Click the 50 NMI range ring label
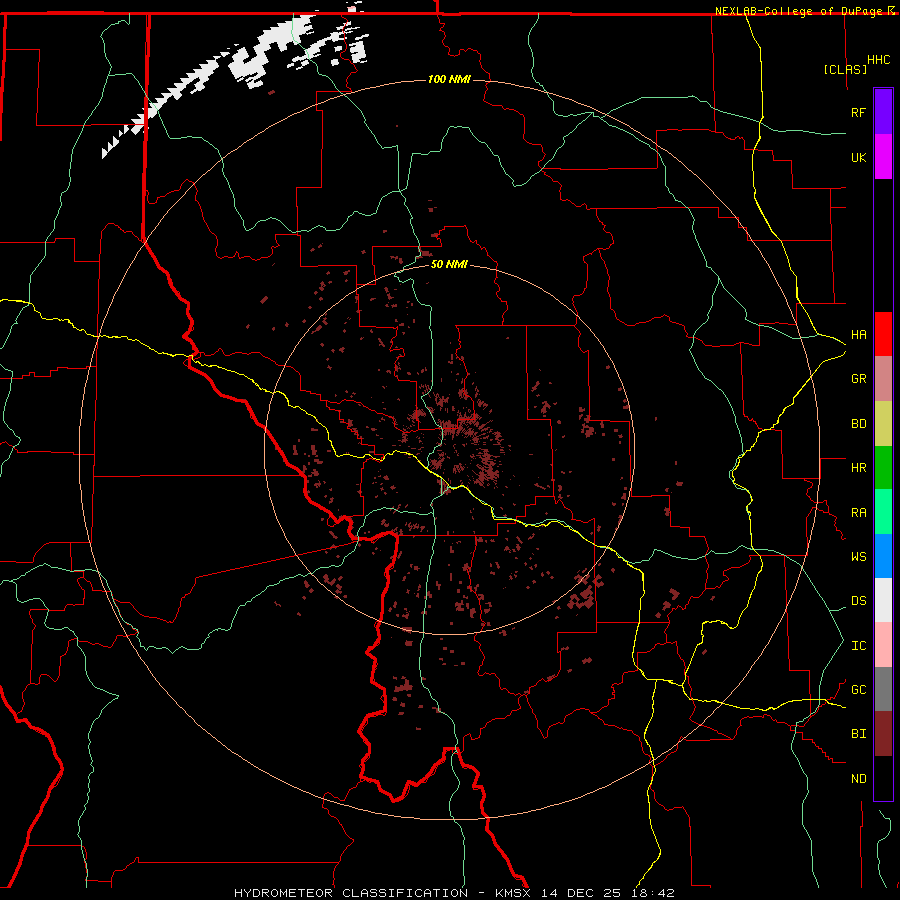Screen dimensions: 900x900 click(449, 264)
